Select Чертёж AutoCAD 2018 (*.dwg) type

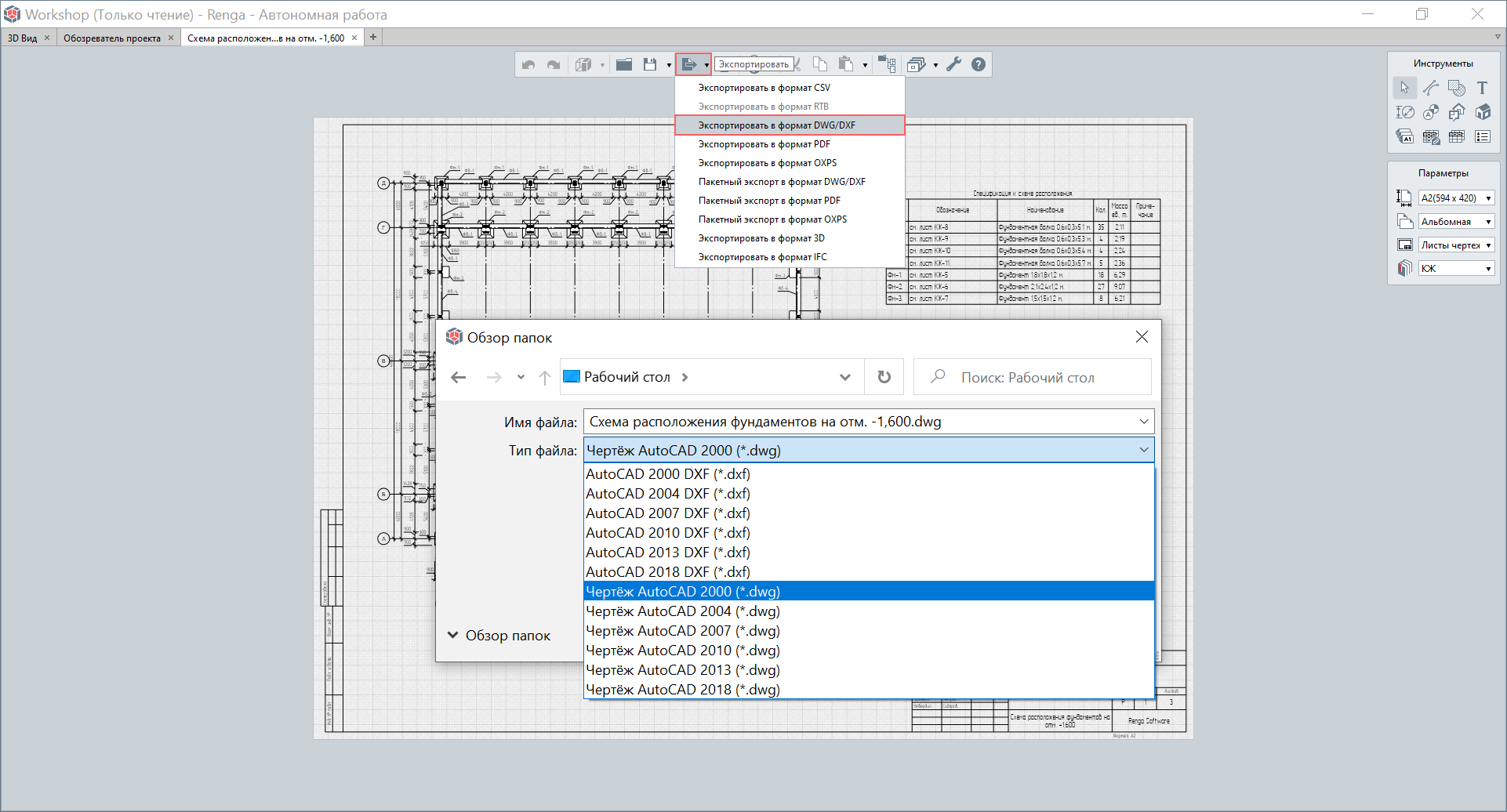pyautogui.click(x=870, y=690)
